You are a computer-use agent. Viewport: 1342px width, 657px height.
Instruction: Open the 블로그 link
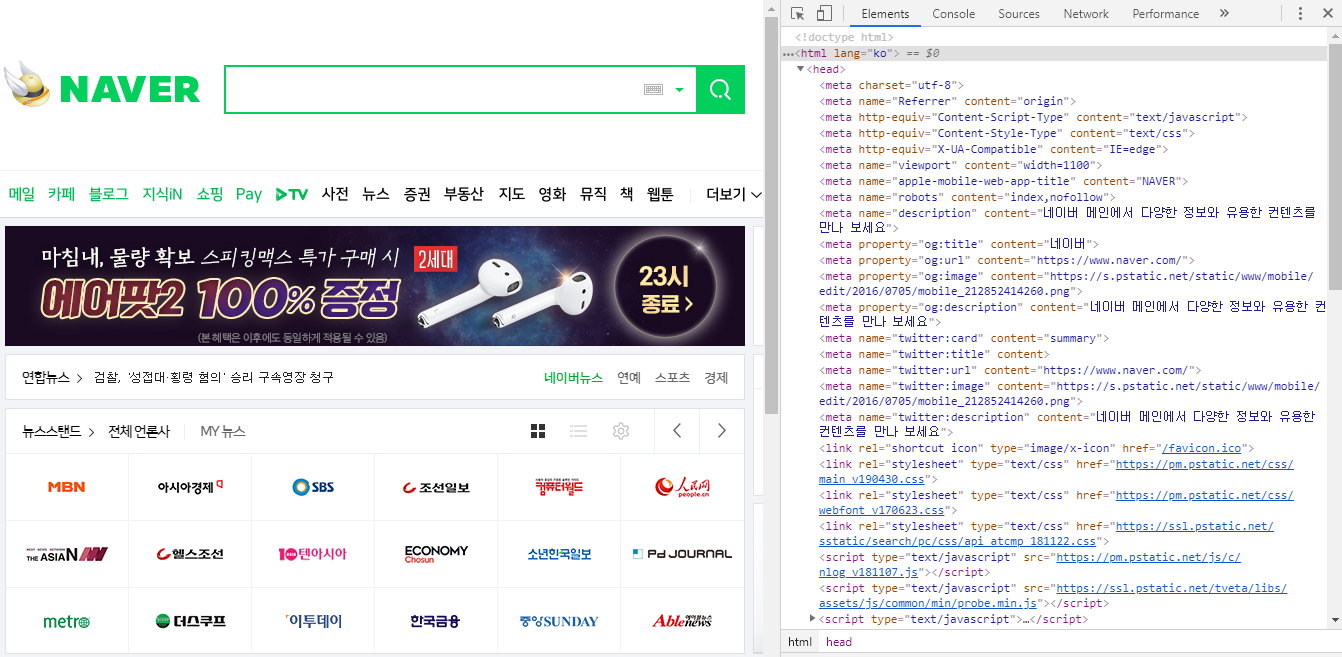tap(108, 194)
